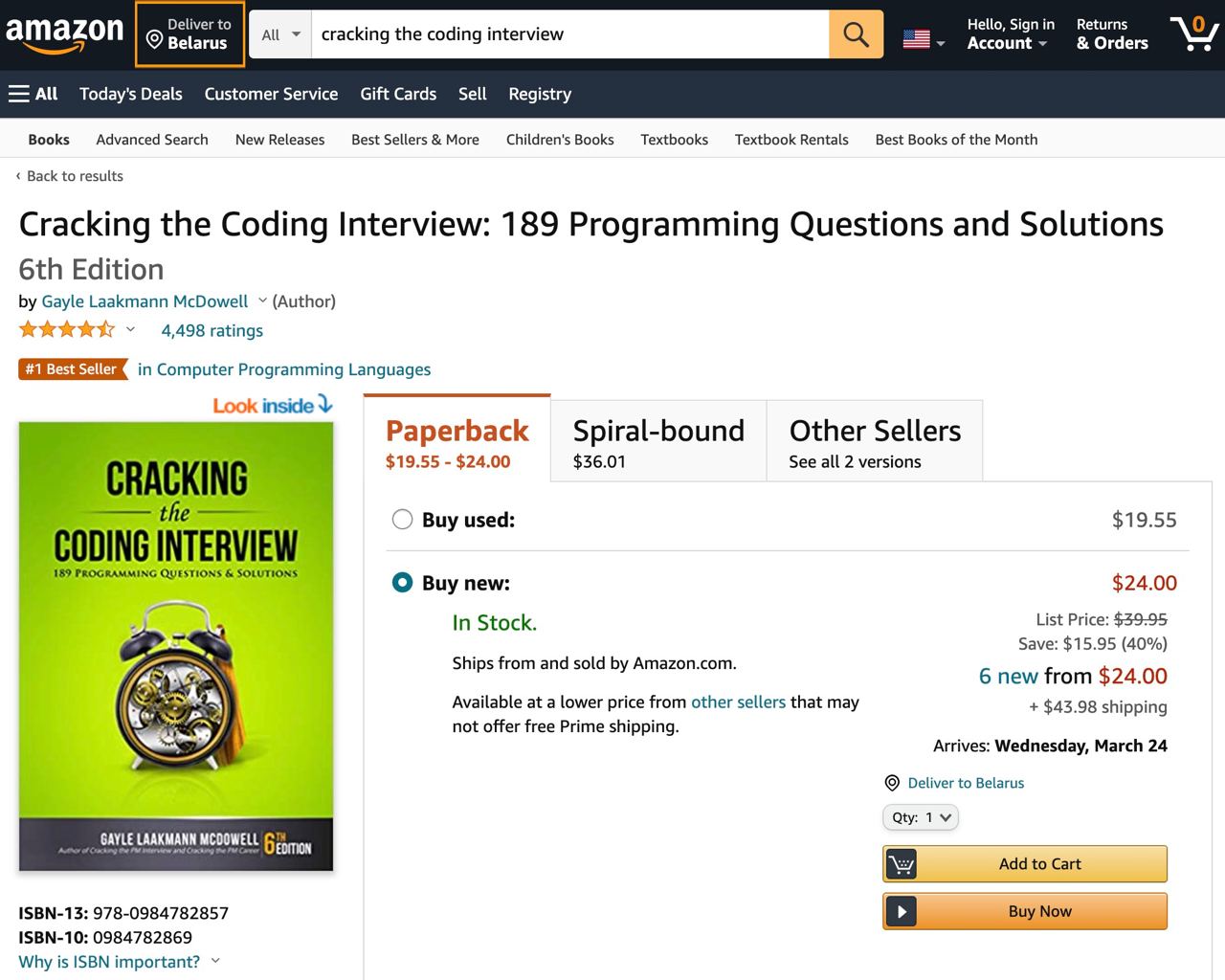Click the Save: $15.95 (40%) text
This screenshot has height=980, width=1225.
tap(1093, 643)
